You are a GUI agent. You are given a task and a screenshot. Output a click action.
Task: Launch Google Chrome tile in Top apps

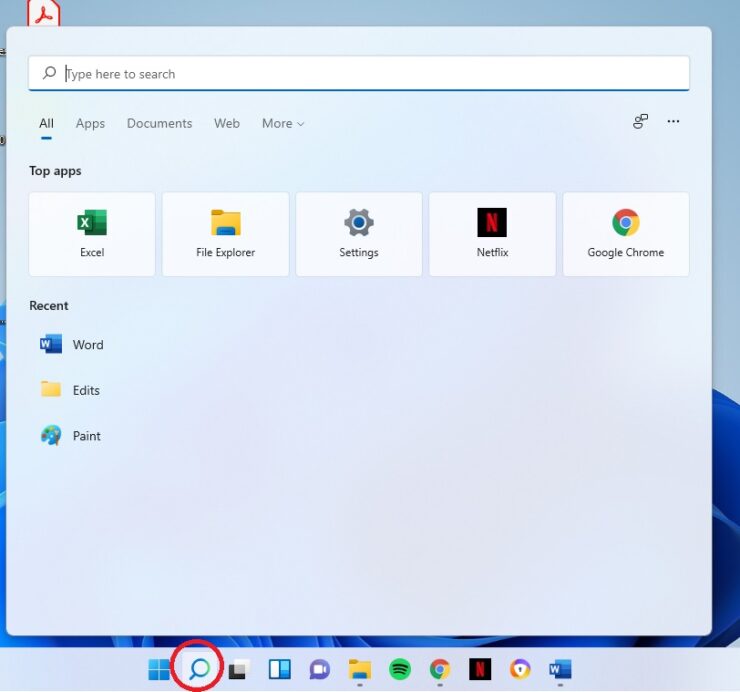[626, 234]
